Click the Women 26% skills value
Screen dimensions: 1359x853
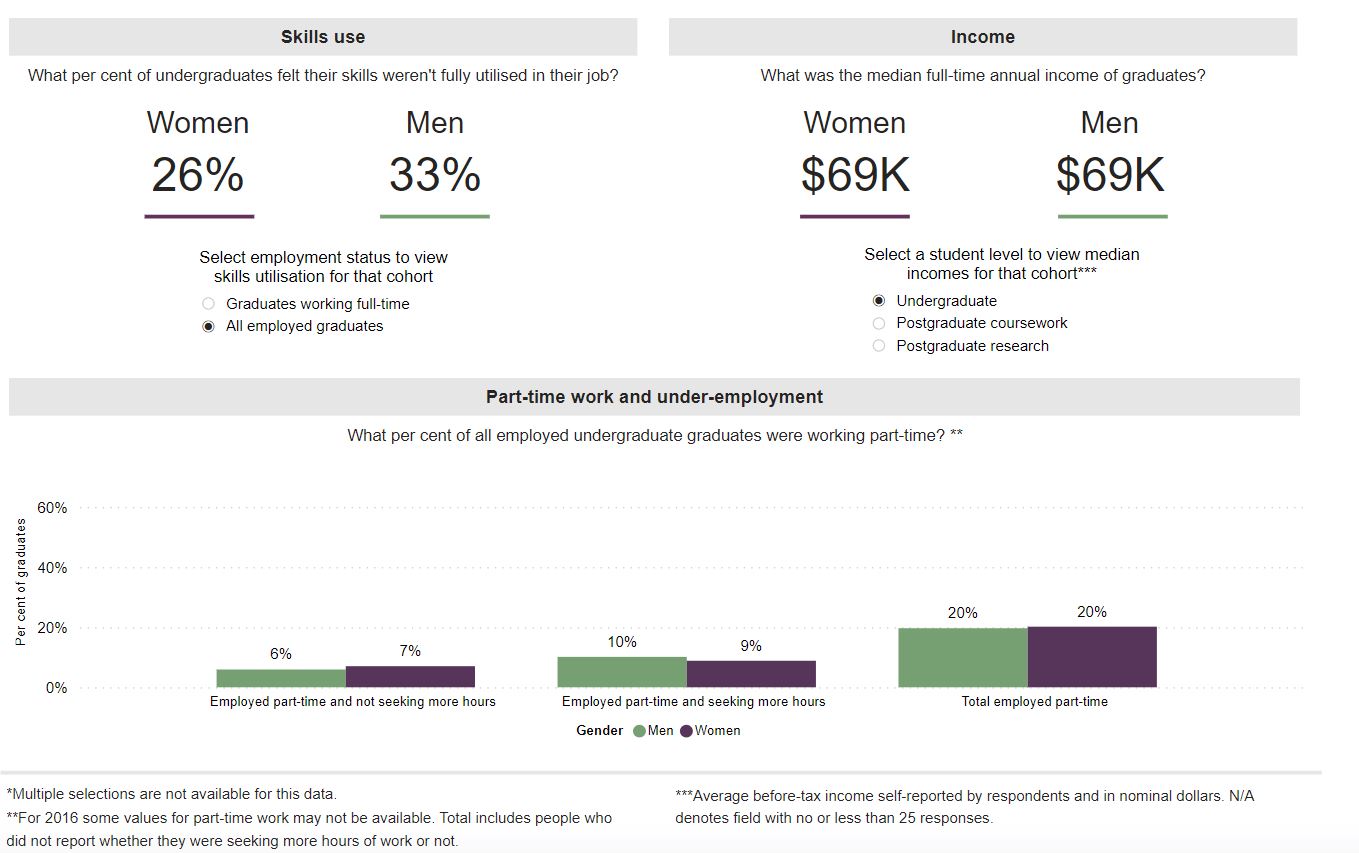(x=198, y=175)
